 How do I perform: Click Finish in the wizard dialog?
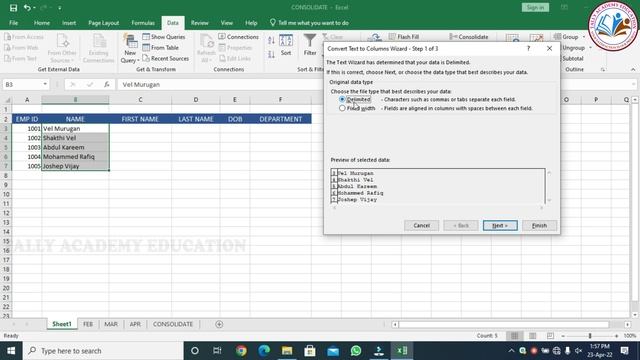coord(539,225)
